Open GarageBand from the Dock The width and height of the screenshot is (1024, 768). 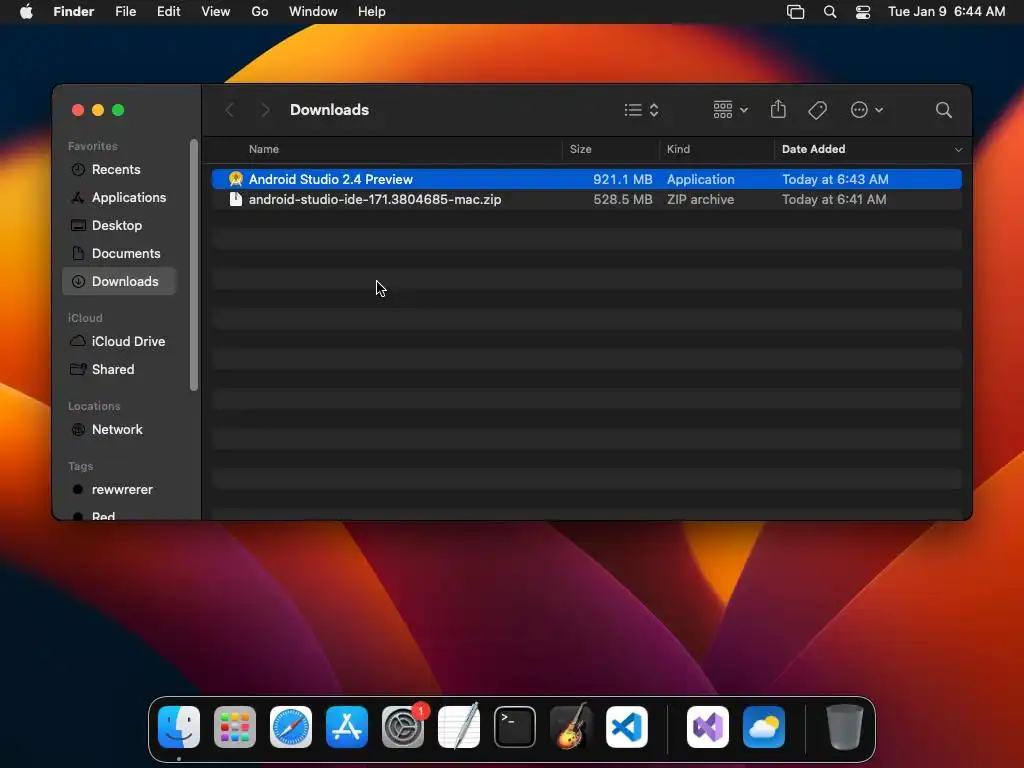click(571, 727)
